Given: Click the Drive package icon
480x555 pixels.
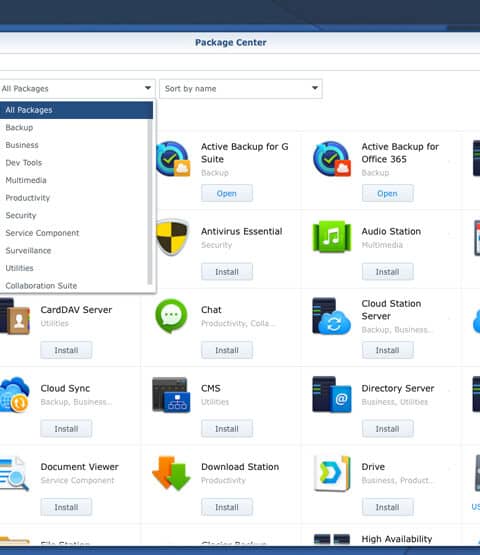Looking at the screenshot, I should coord(332,473).
